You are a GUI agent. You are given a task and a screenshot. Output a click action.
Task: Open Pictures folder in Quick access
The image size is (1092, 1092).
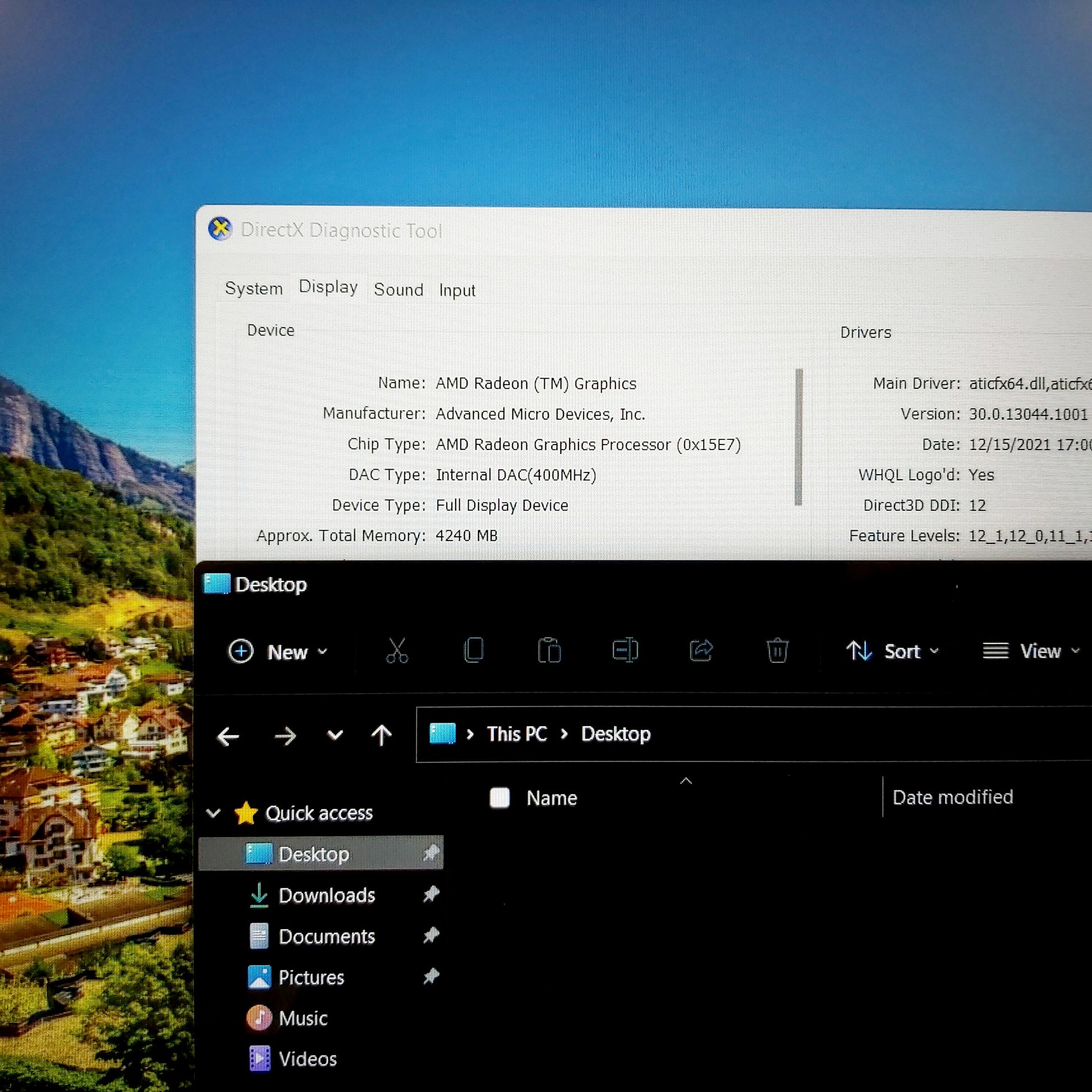pos(311,978)
